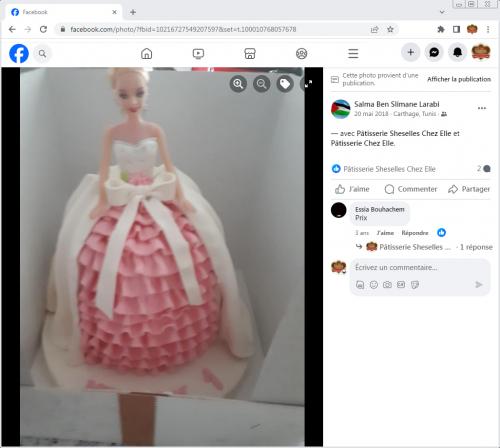The image size is (500, 448).
Task: Bookmark this page star icon
Action: (390, 30)
